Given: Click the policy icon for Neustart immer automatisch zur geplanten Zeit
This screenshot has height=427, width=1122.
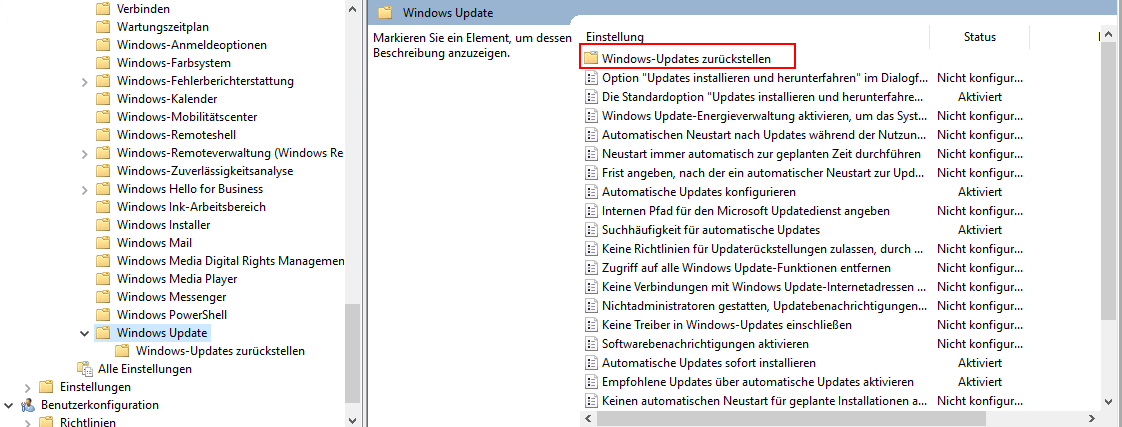Looking at the screenshot, I should [x=591, y=154].
